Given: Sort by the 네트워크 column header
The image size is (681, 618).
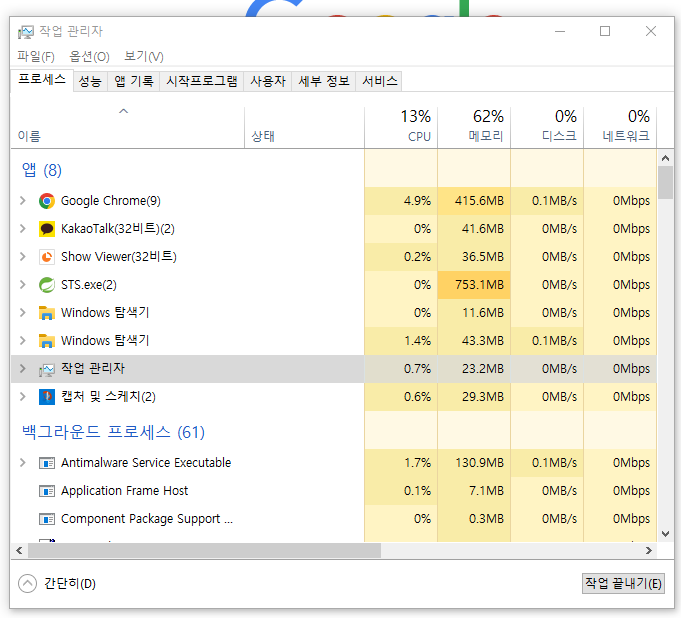Looking at the screenshot, I should coord(620,128).
